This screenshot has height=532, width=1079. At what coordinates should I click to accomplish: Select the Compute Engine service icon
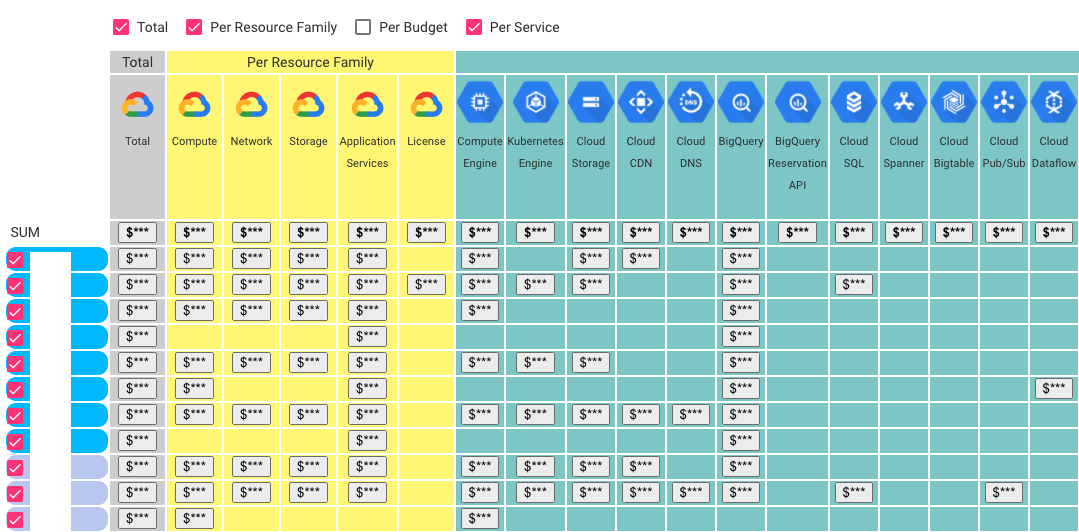(480, 102)
